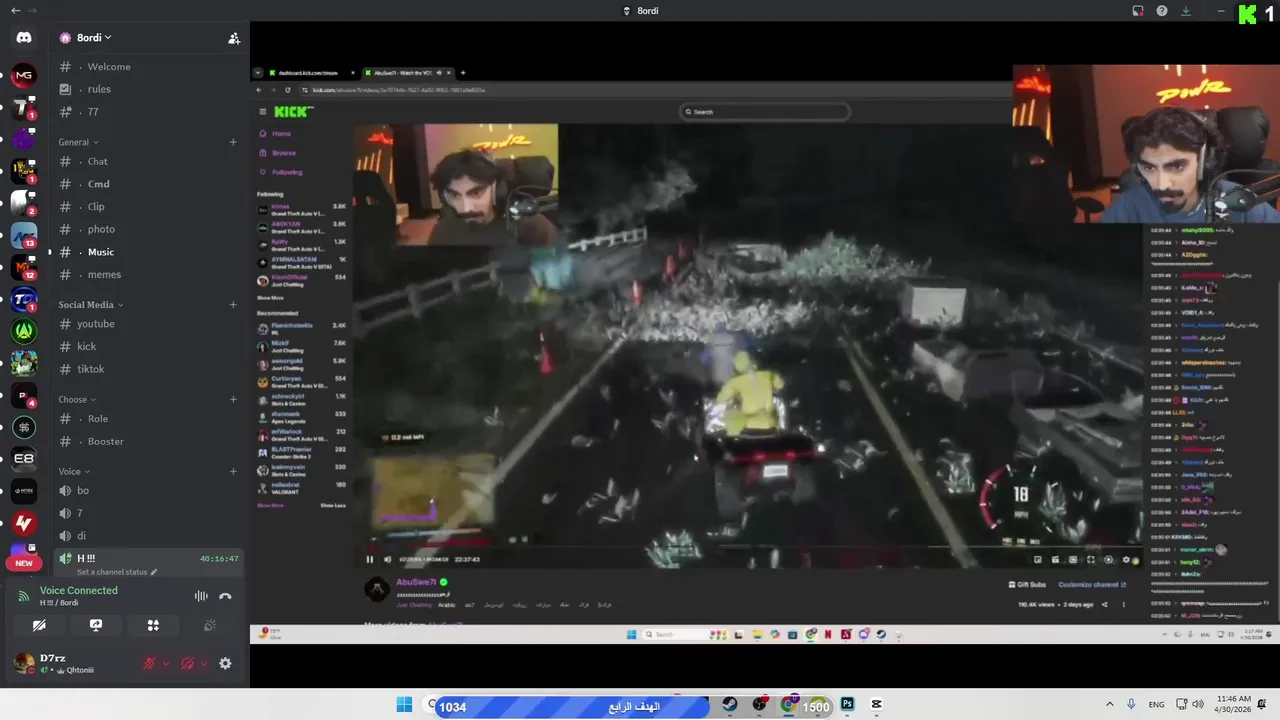The image size is (1280, 720).
Task: Collapse the Social Media category
Action: coord(90,304)
